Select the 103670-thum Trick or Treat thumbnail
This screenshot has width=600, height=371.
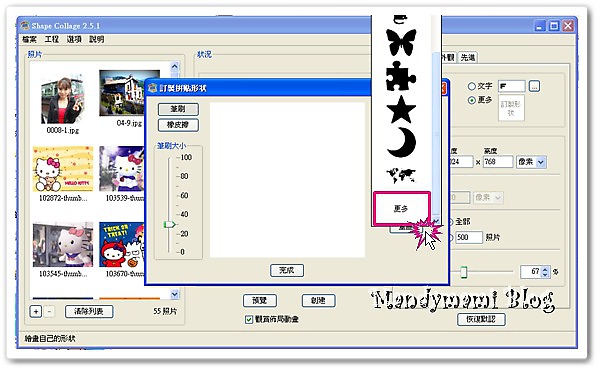[x=122, y=244]
